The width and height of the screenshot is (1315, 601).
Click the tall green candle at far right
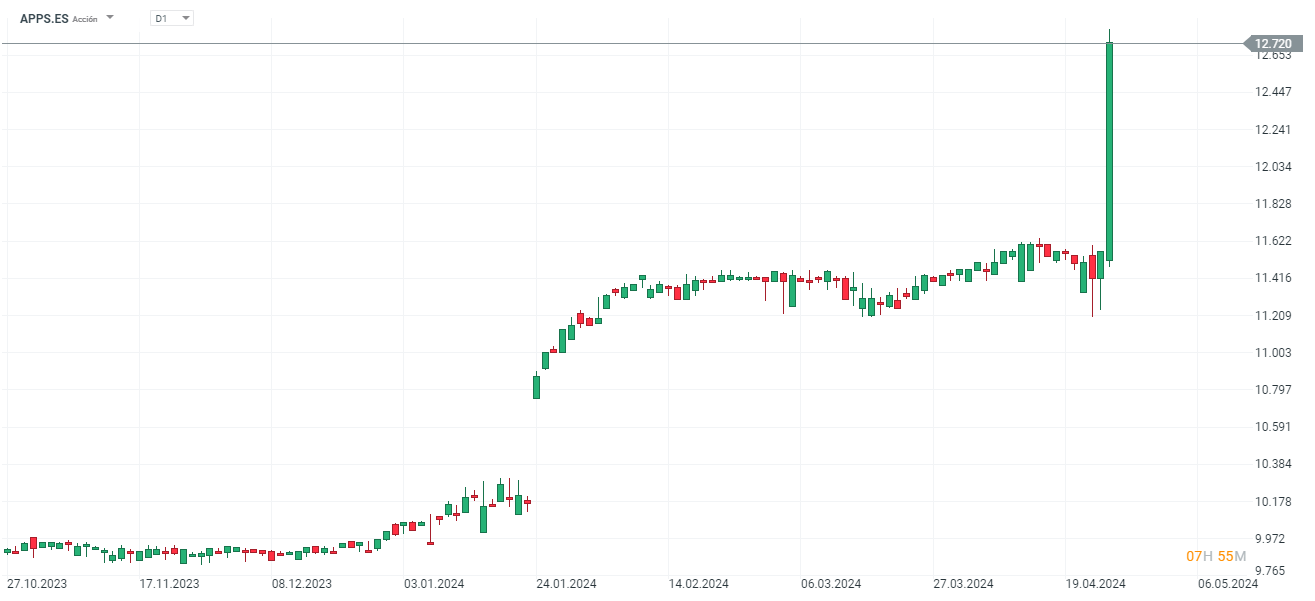pos(1110,150)
